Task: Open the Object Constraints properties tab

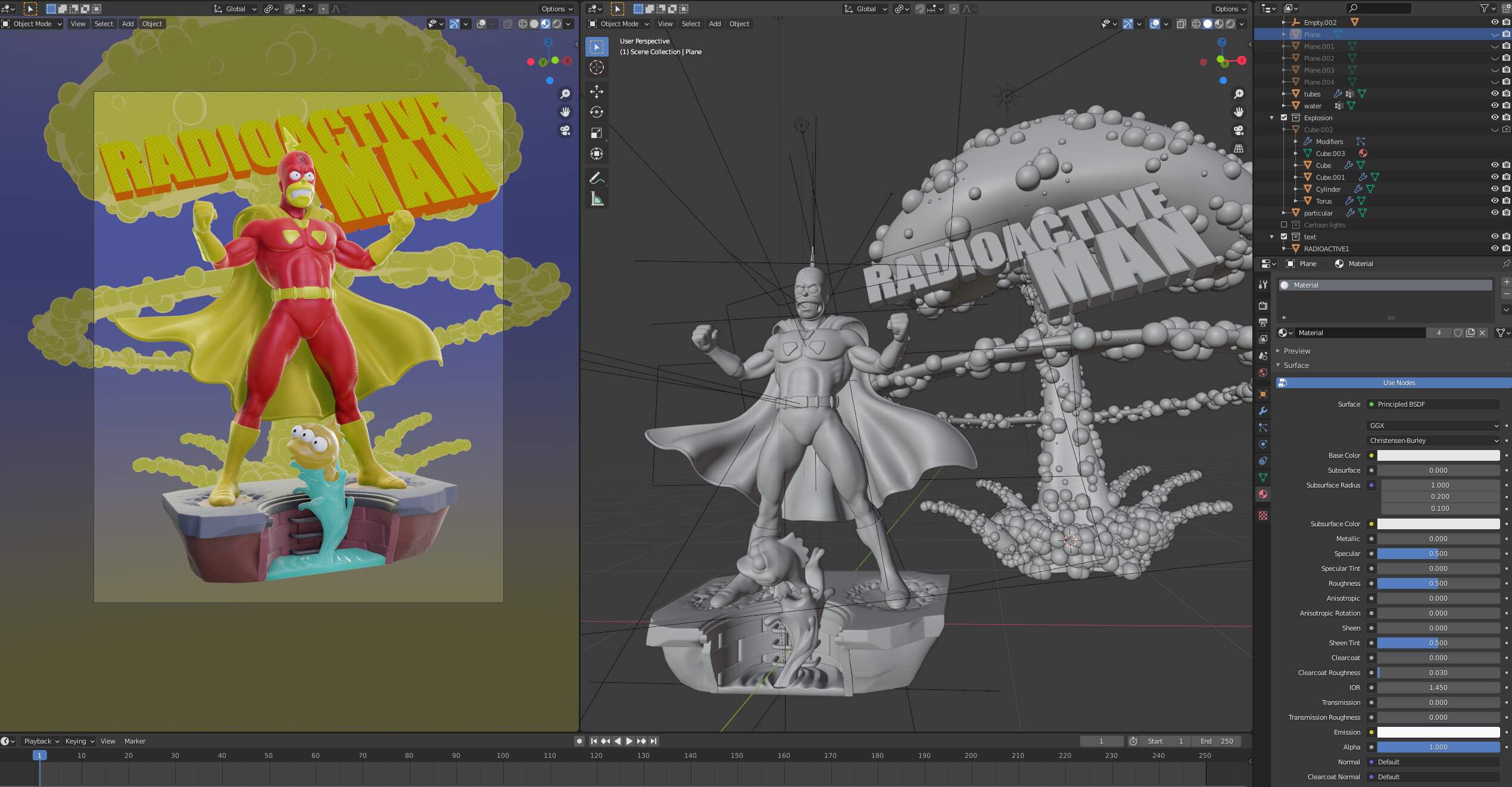Action: [1263, 461]
